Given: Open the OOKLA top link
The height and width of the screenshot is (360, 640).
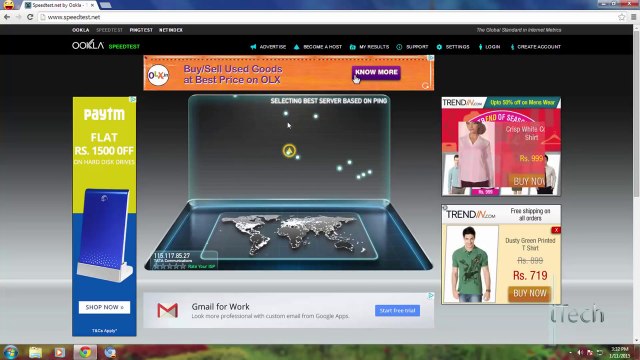Looking at the screenshot, I should (x=81, y=30).
